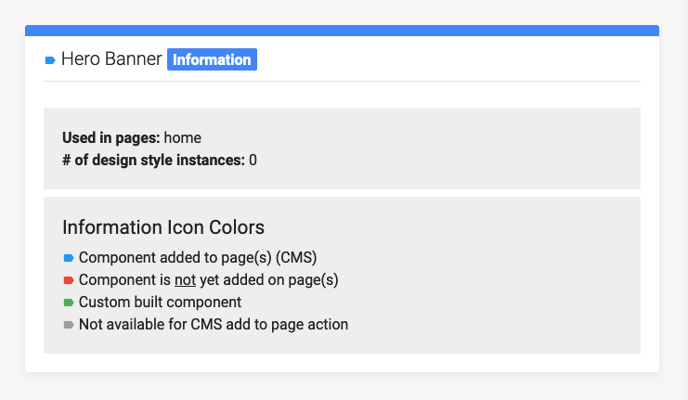This screenshot has height=400, width=688.
Task: Click the underlined word 'not'
Action: [185, 280]
